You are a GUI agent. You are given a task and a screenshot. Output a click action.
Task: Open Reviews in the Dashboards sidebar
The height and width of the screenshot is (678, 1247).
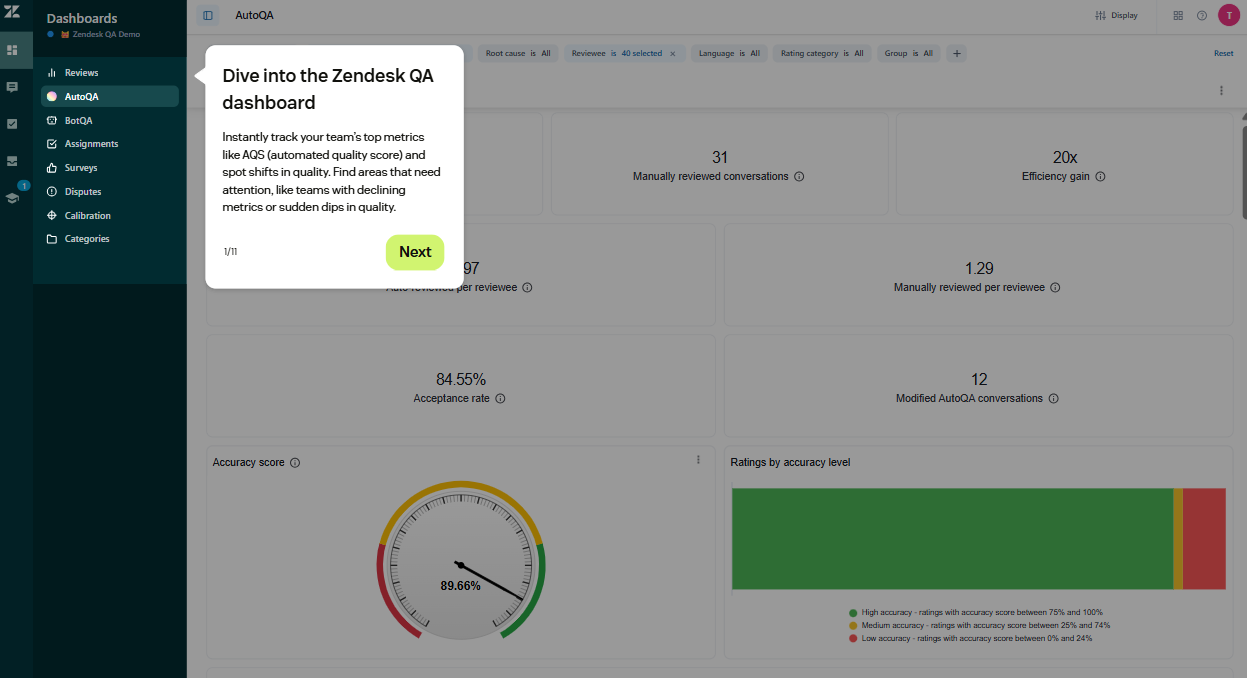point(110,73)
